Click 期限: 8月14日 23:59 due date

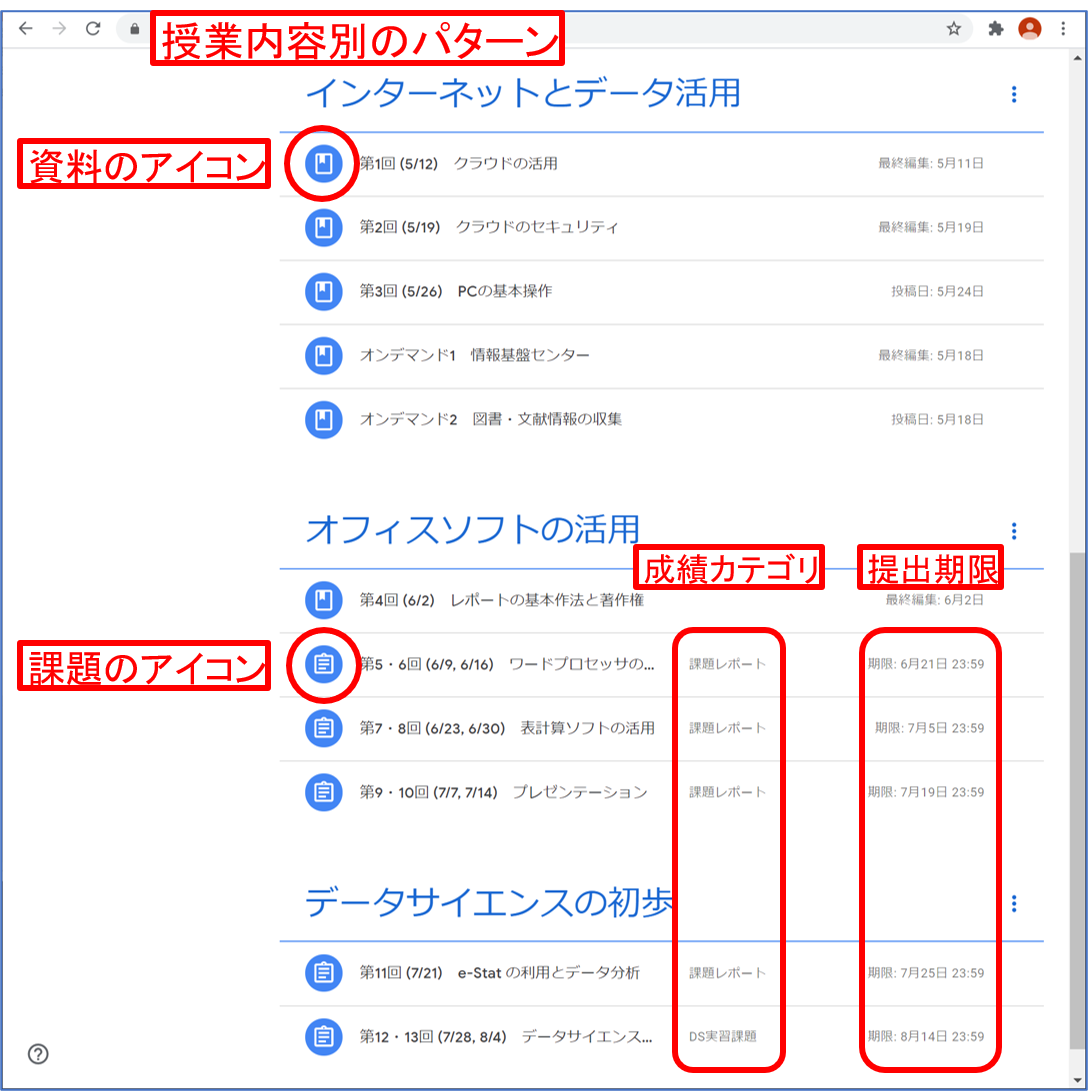click(926, 1036)
